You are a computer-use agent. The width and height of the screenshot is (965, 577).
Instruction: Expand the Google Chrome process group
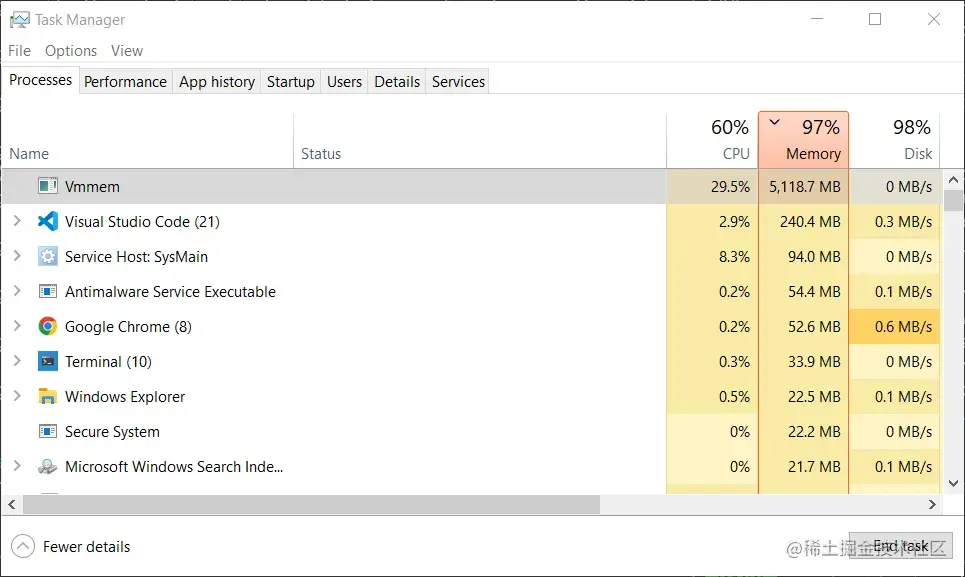click(x=17, y=326)
